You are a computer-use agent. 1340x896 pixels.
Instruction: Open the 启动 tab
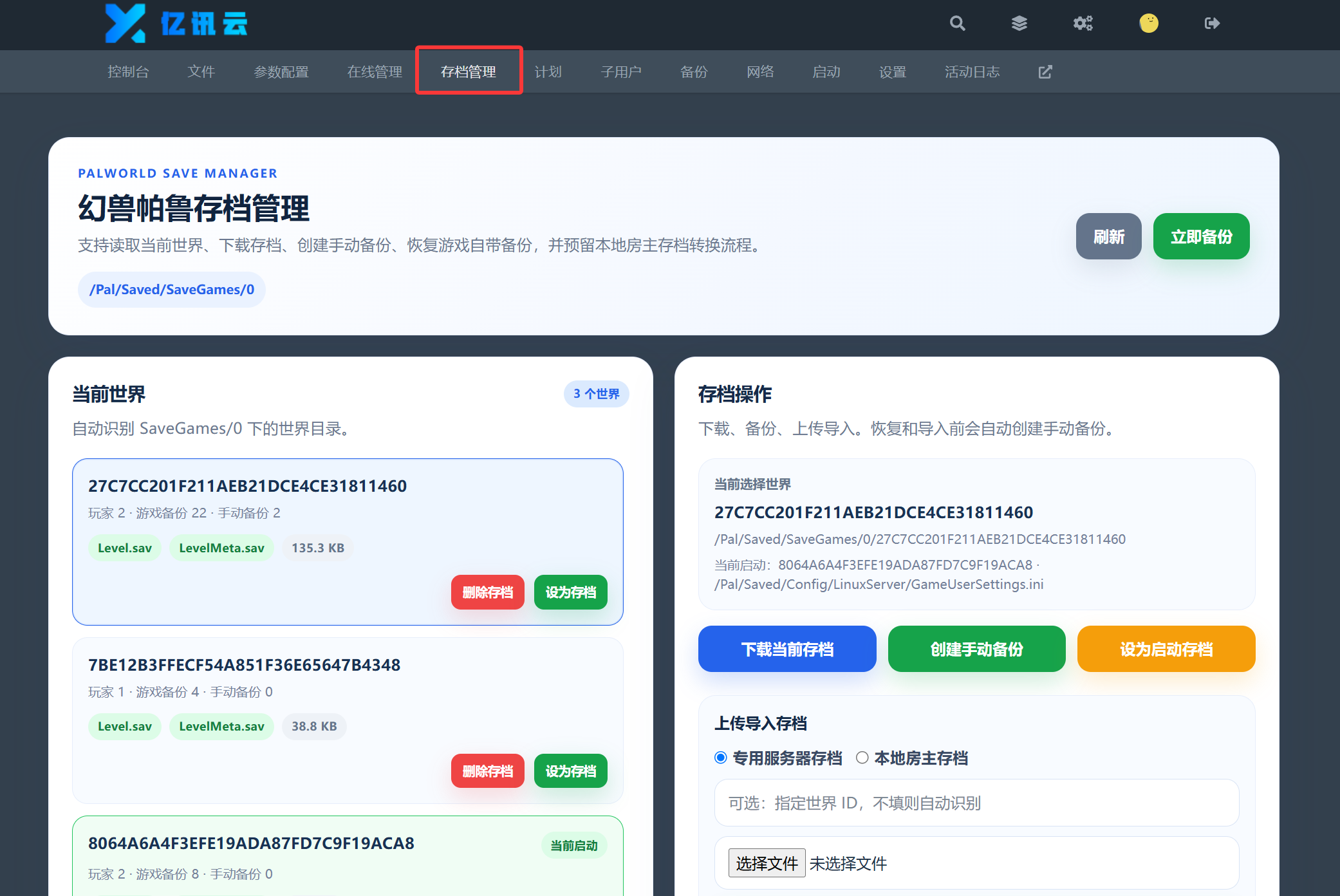[826, 72]
